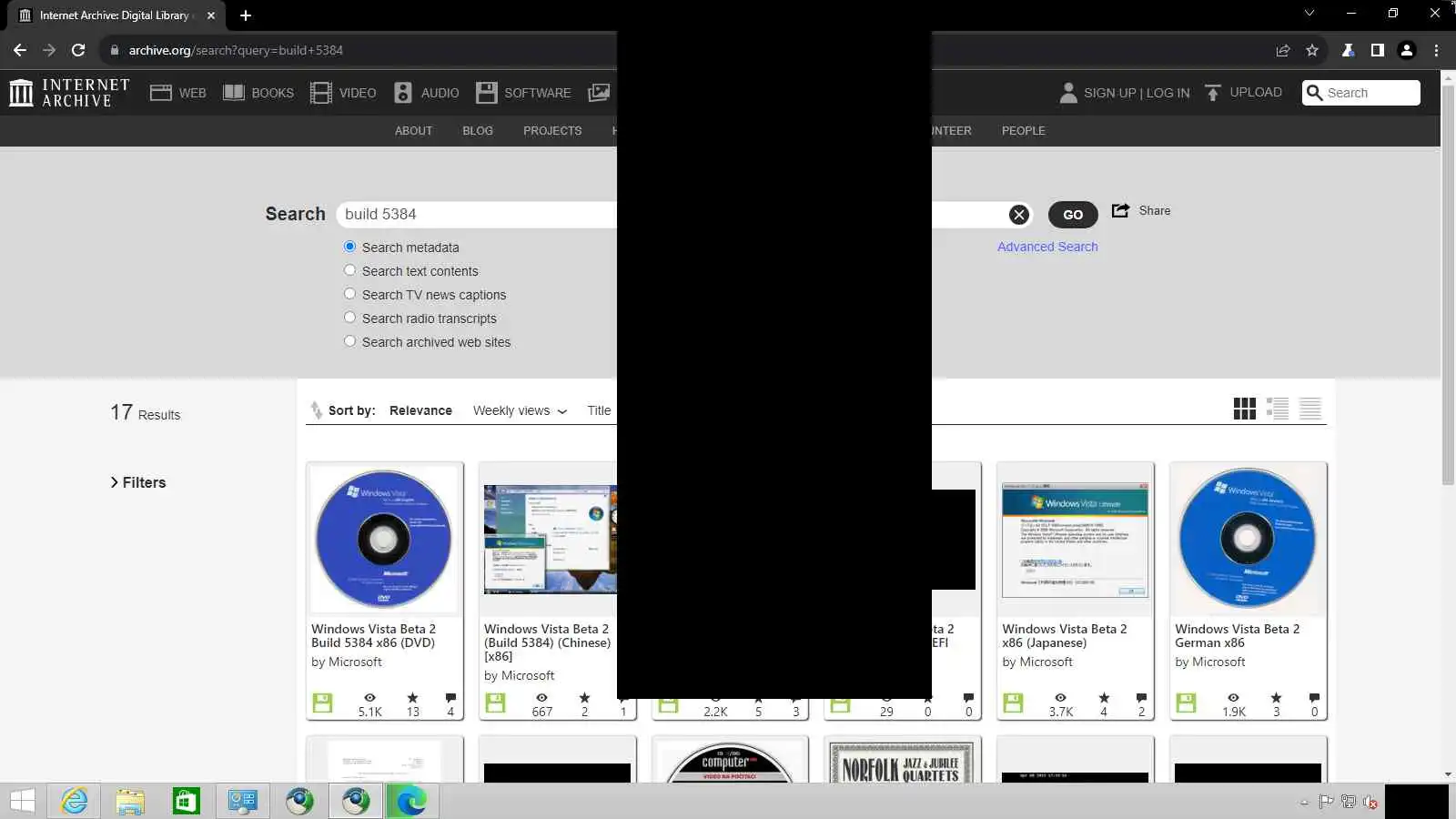Launch Microsoft Edge from taskbar
Screen dimensions: 1456x819
[411, 801]
